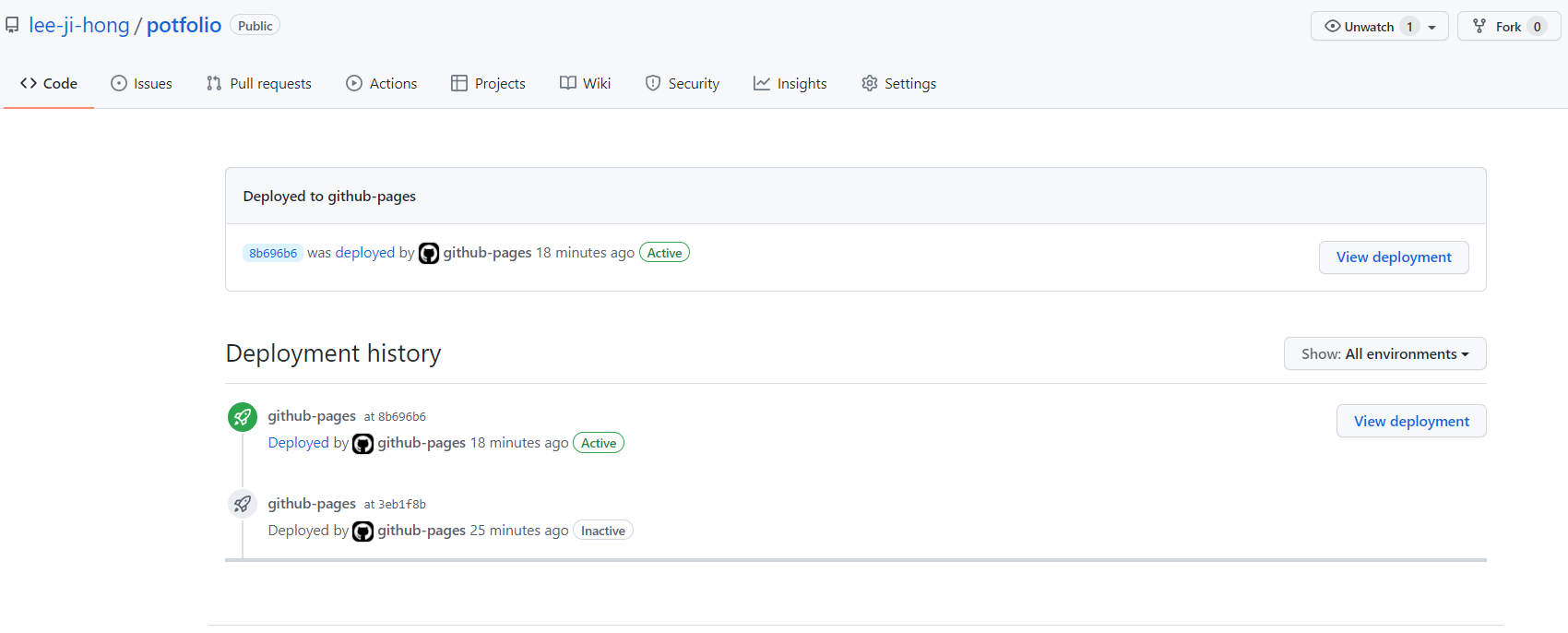Click github-pages environment at 3eb1f8b
This screenshot has height=633, width=1568.
point(312,504)
